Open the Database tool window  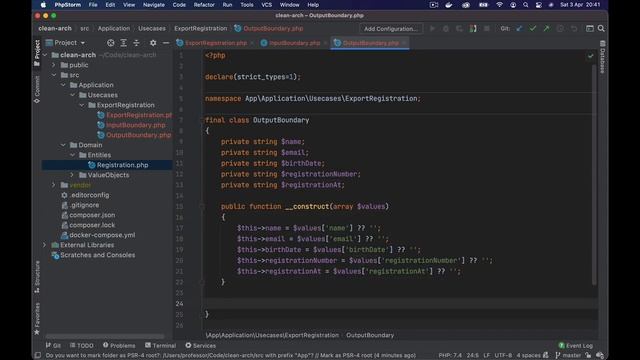(602, 57)
